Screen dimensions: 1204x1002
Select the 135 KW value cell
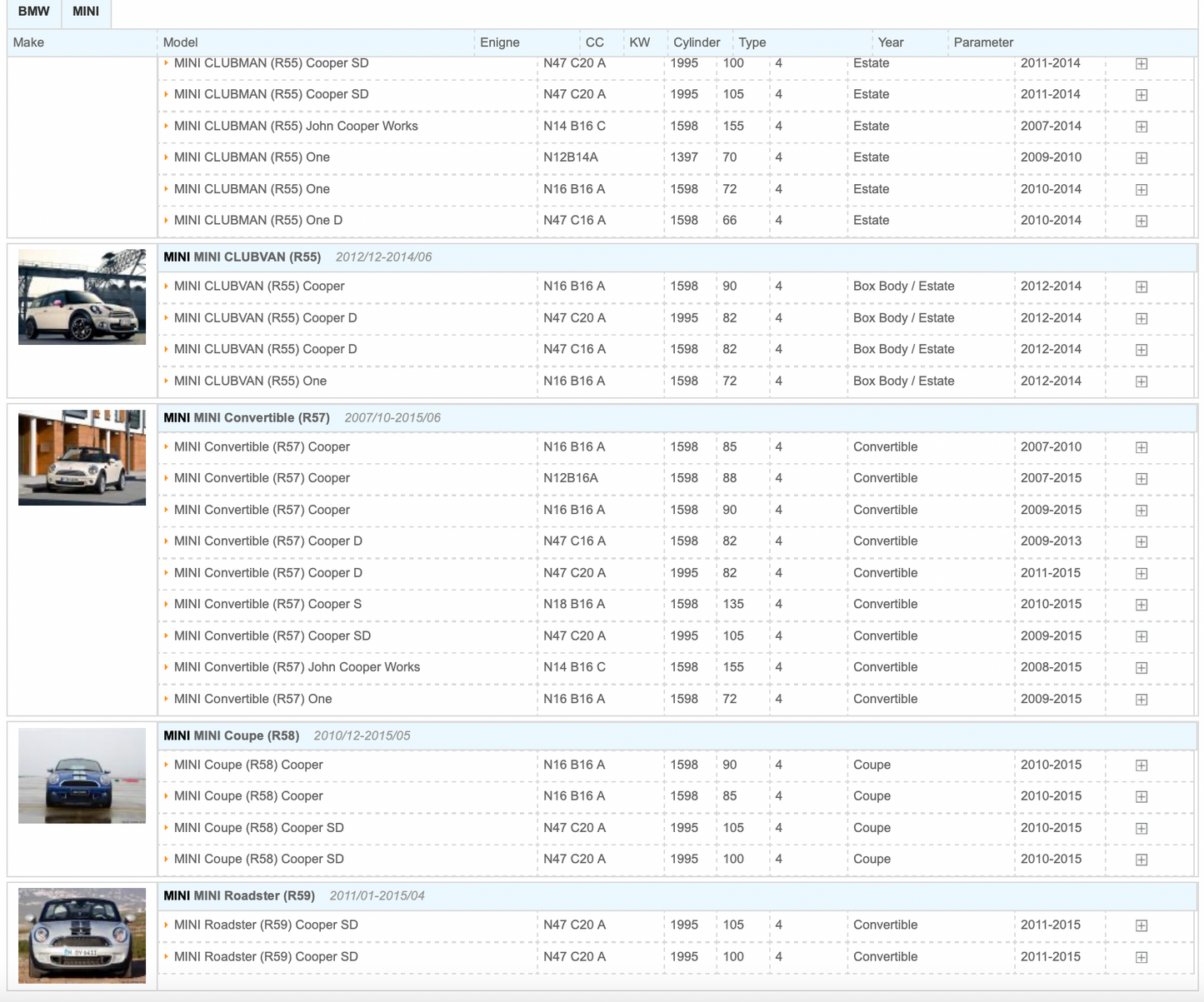(733, 604)
